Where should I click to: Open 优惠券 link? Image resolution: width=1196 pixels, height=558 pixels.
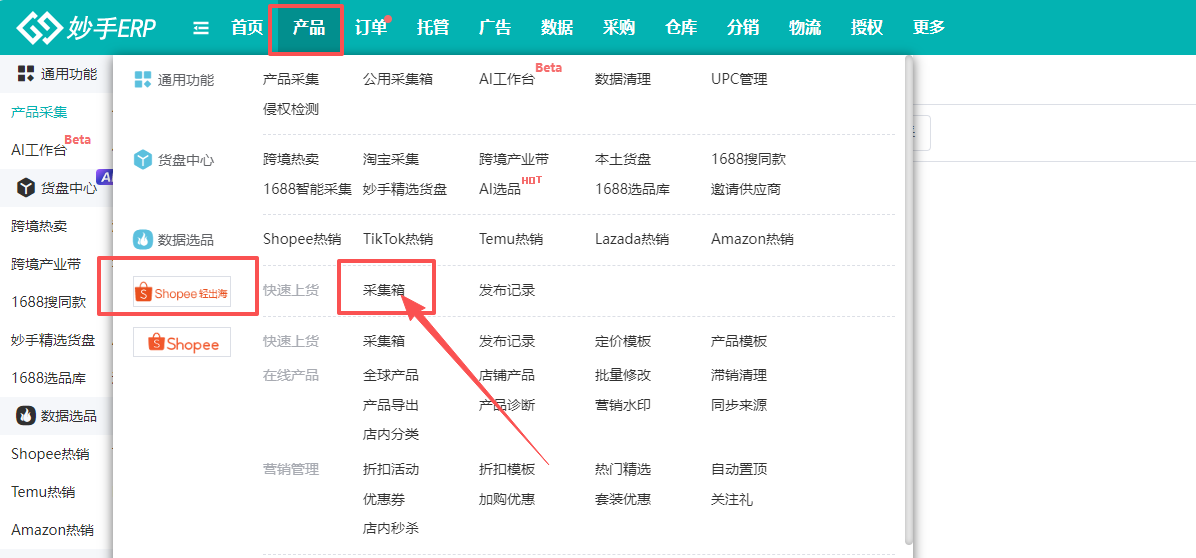tap(384, 499)
